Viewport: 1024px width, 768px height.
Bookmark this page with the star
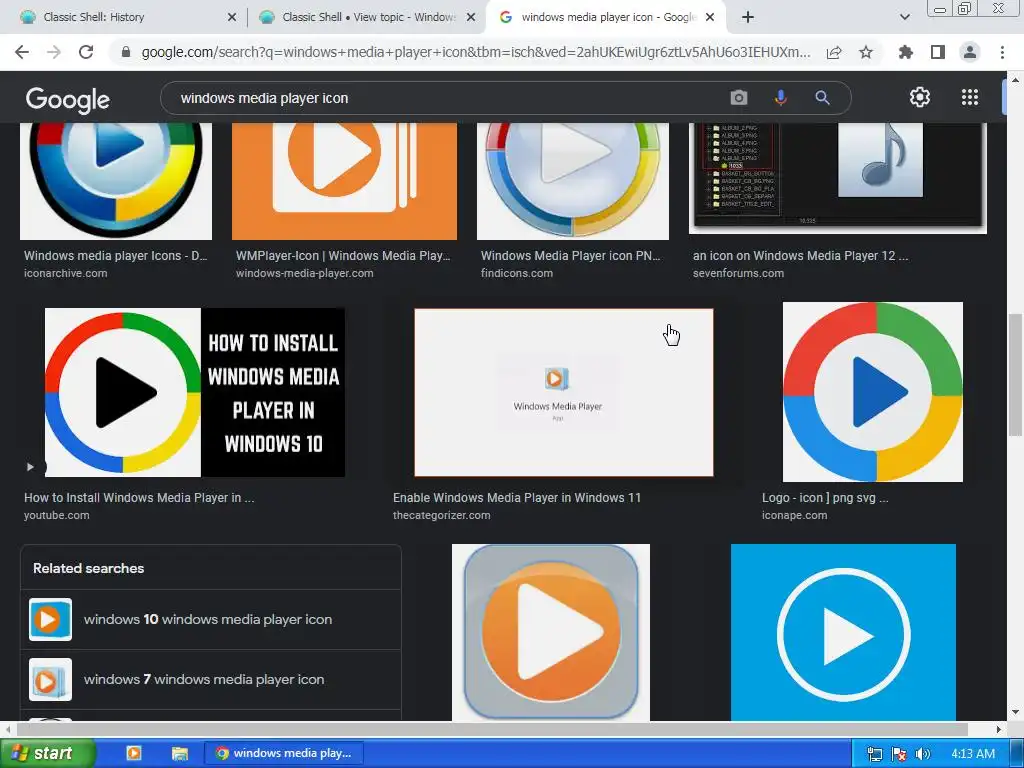866,52
